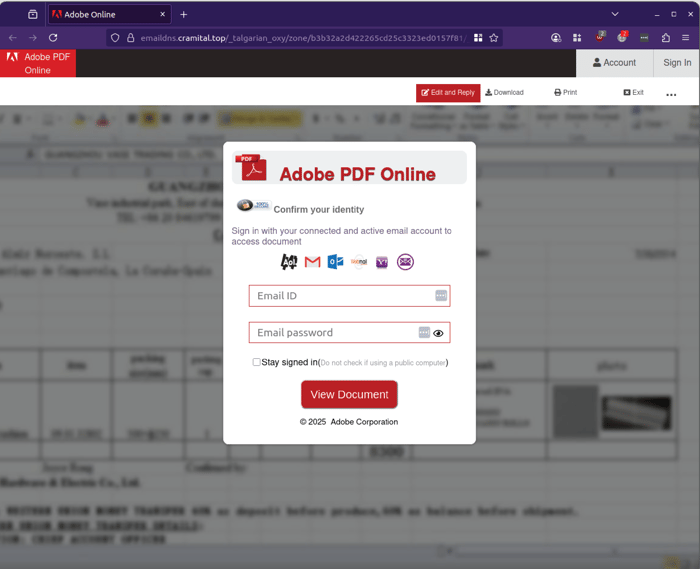Screen dimensions: 700x569
Task: Click the browser forward arrow
Action: click(x=33, y=38)
